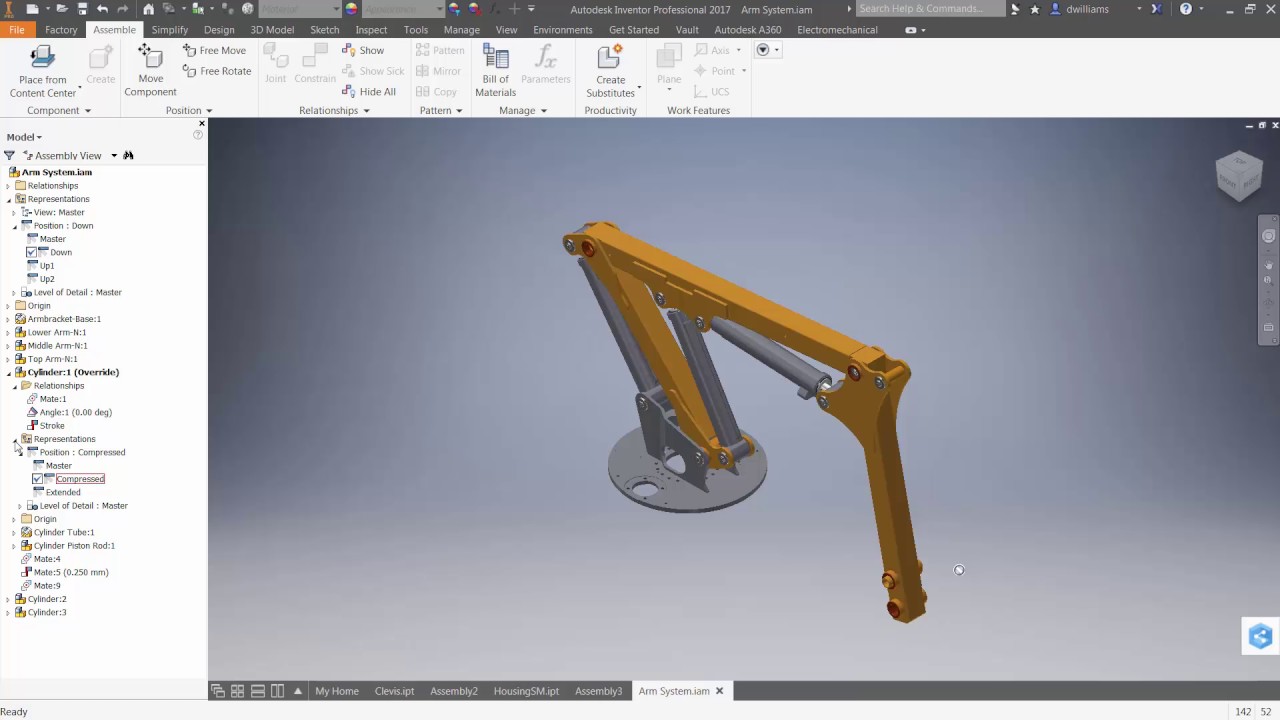Expand the Relationships folder under Arm System.iam
This screenshot has height=720, width=1280.
8,186
